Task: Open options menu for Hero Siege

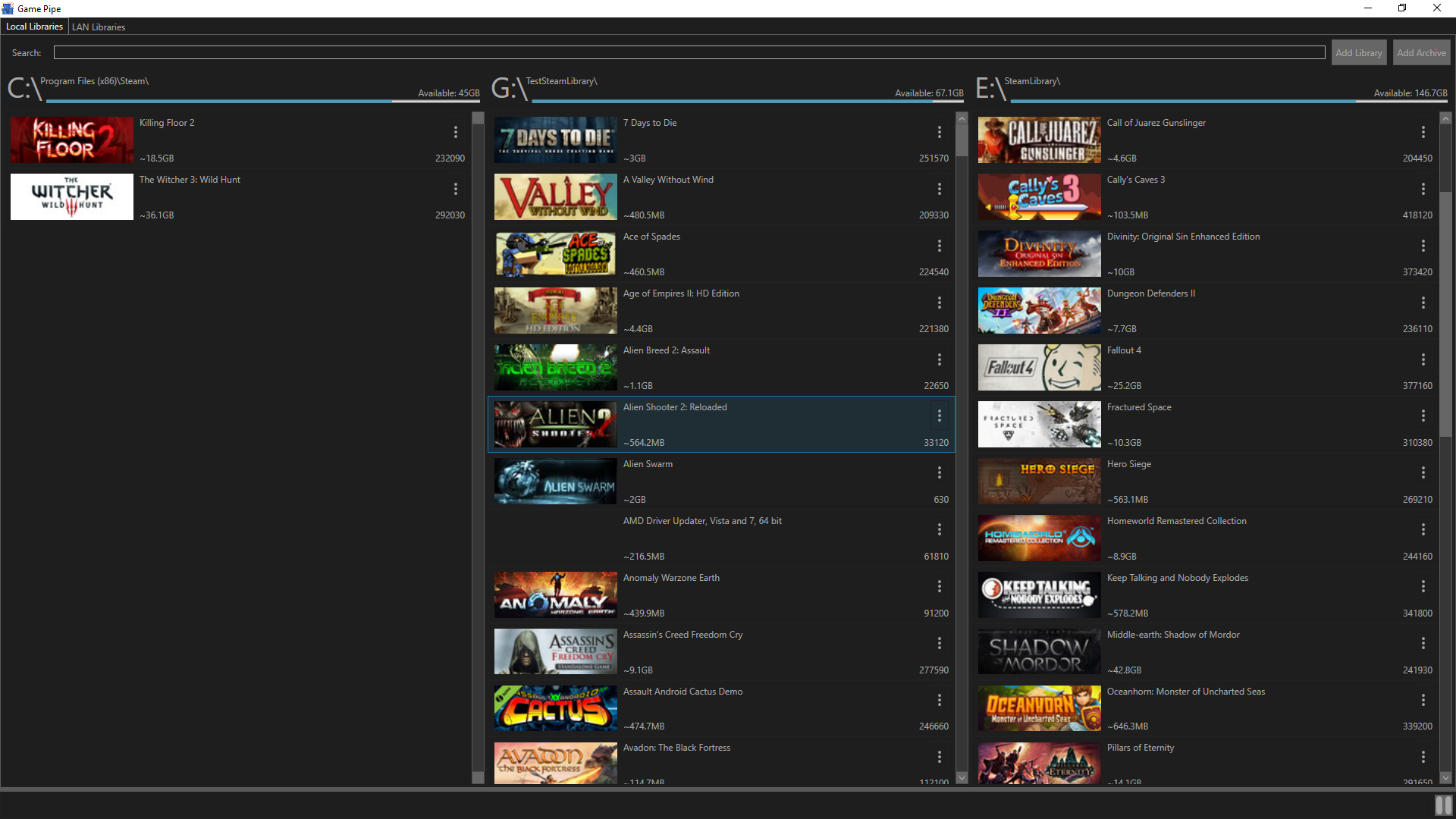Action: tap(1423, 472)
